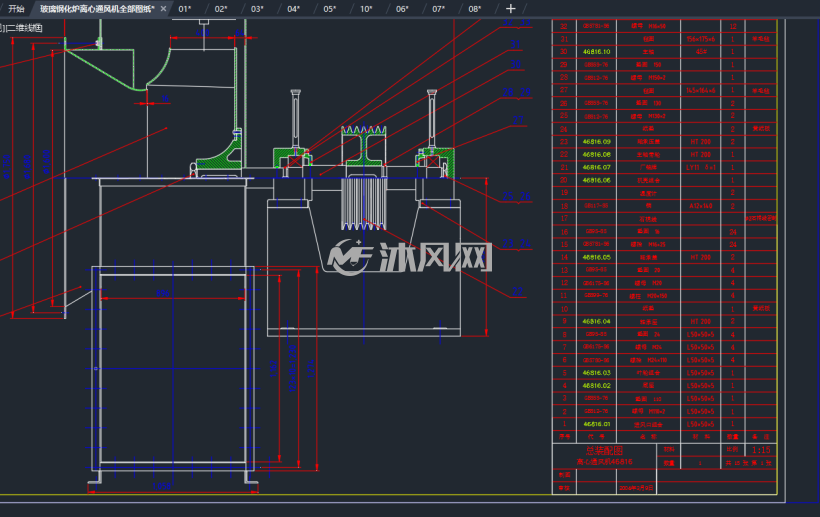Viewport: 820px width, 517px height.
Task: Click the 二维线框 visual style label
Action: (x=25, y=28)
